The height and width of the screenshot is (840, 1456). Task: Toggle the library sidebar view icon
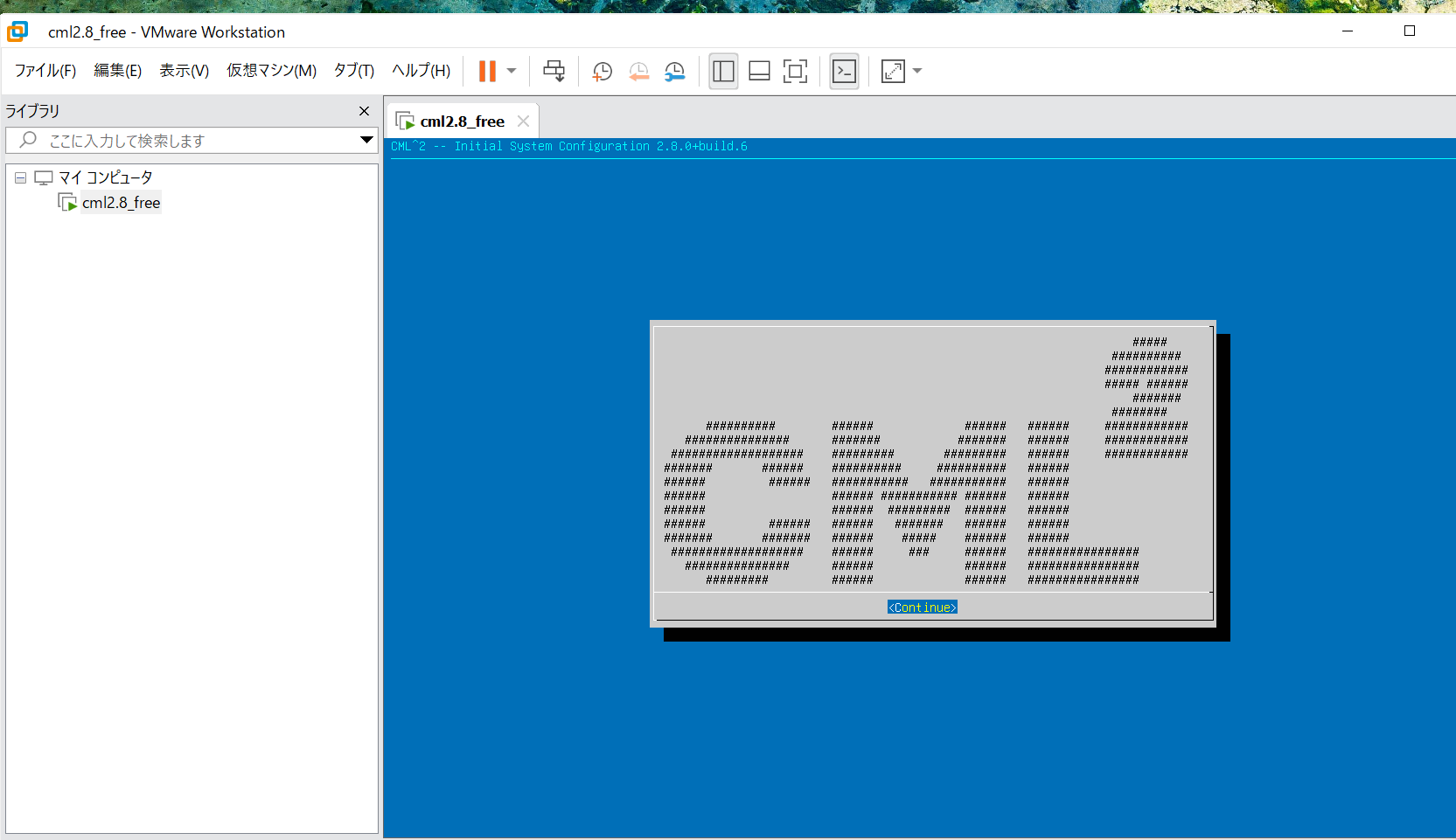(723, 71)
